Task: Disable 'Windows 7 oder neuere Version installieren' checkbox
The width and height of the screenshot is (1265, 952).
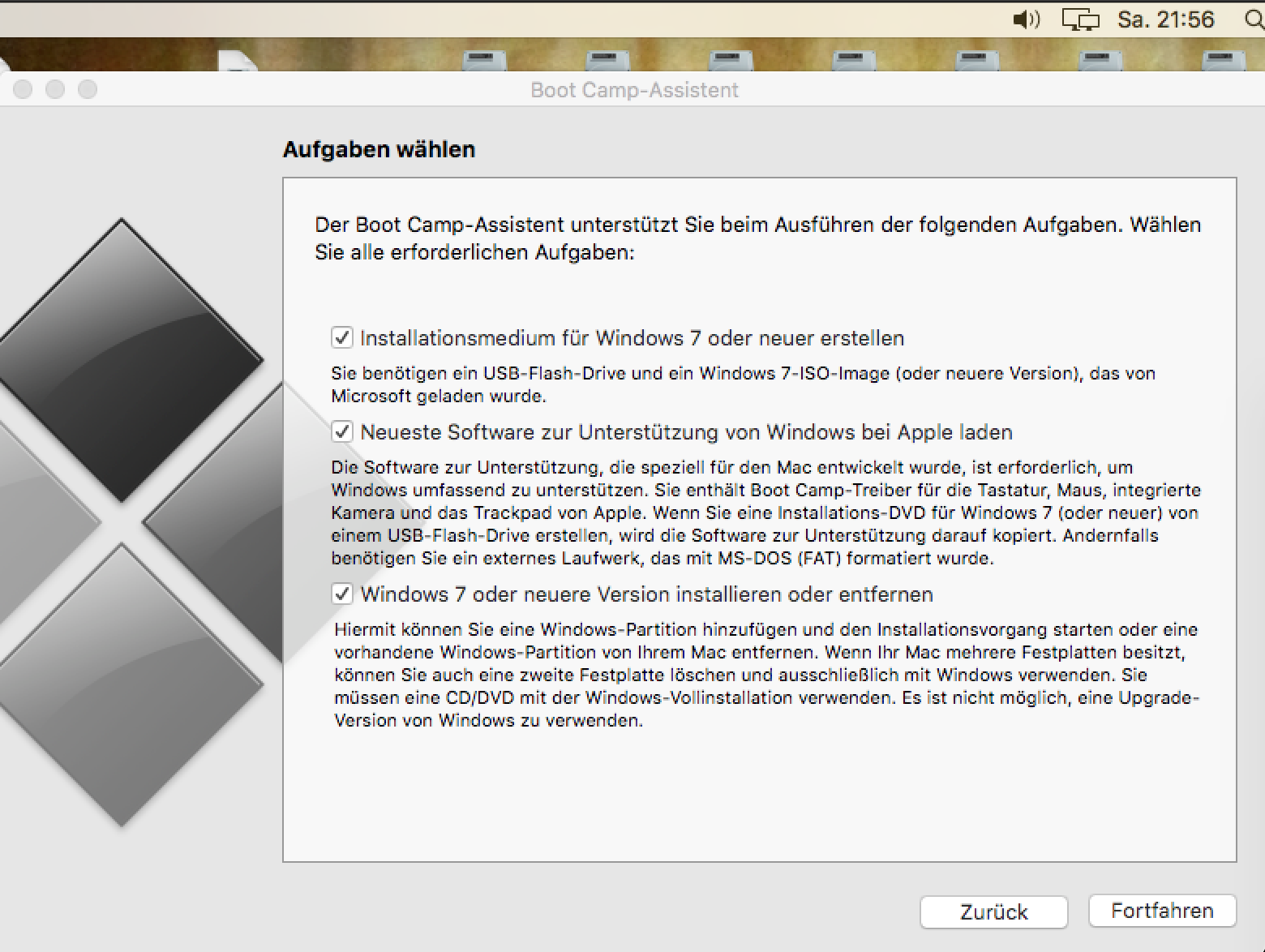Action: (x=342, y=594)
